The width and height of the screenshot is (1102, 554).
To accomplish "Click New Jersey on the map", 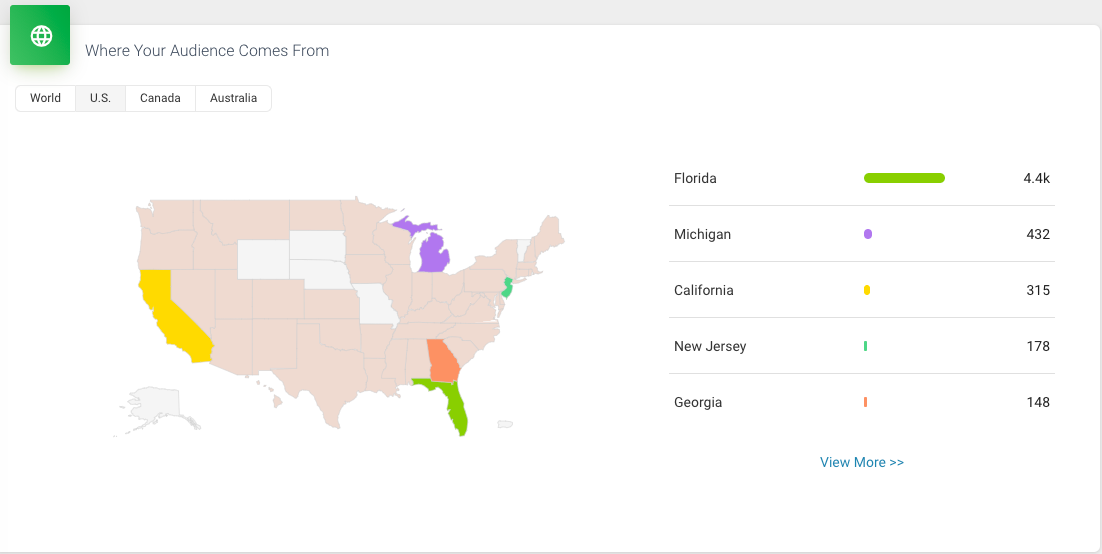I will click(507, 287).
